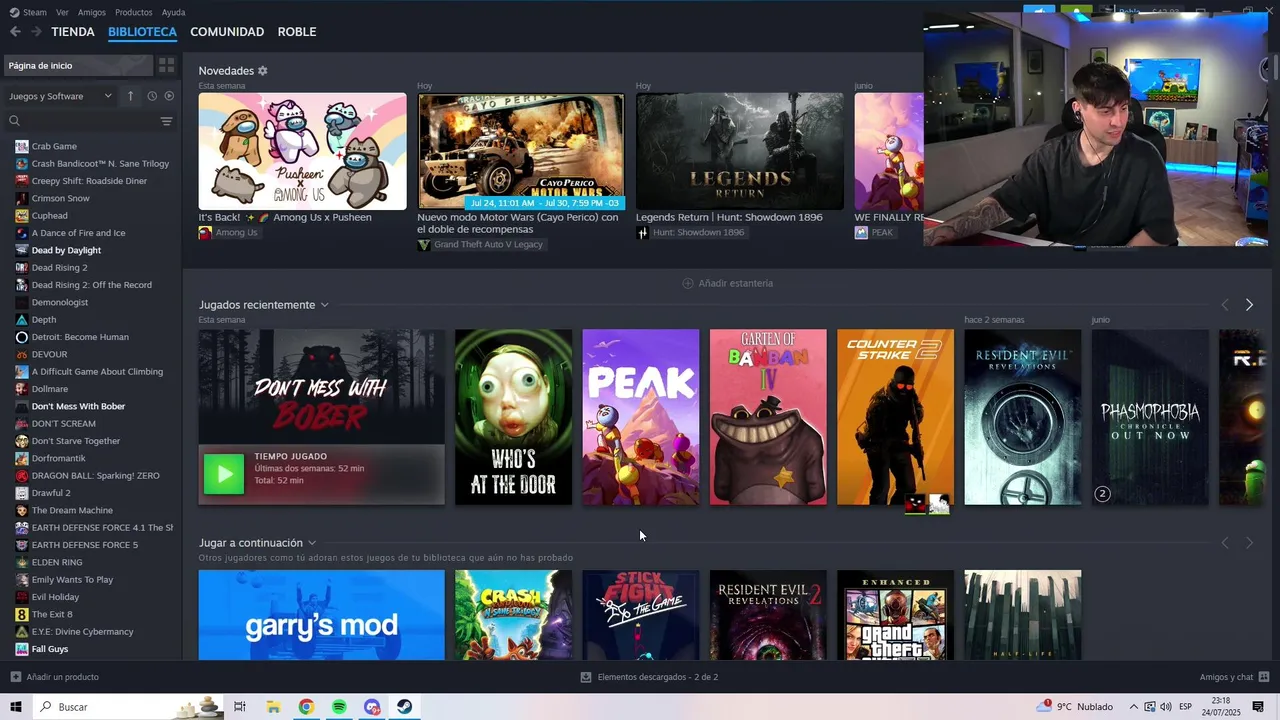The image size is (1280, 720).
Task: Click the library search magnifier icon
Action: (14, 121)
